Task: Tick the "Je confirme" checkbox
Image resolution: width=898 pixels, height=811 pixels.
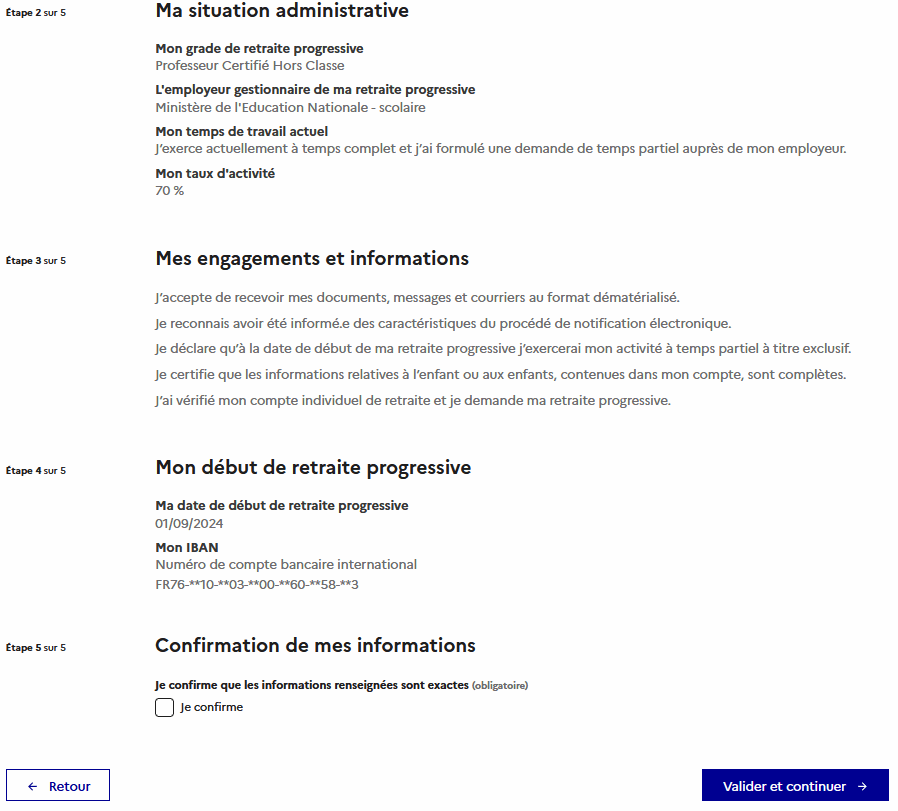Action: coord(165,708)
